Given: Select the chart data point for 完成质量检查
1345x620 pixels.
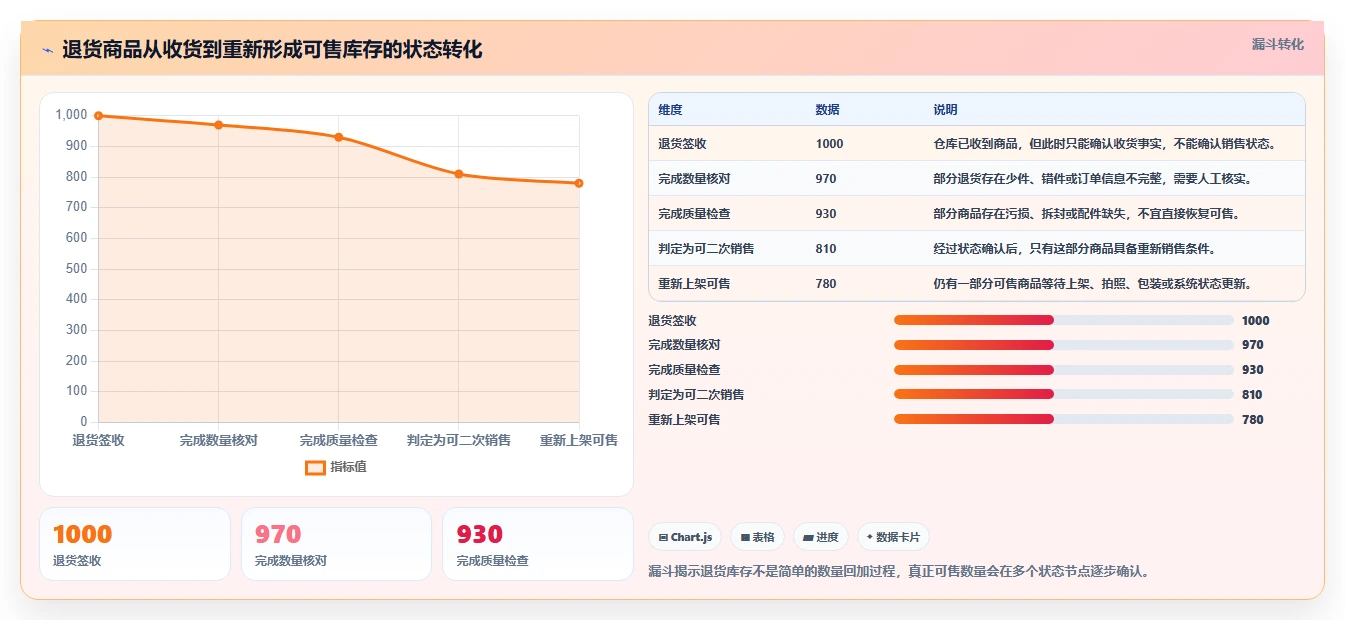Looking at the screenshot, I should click(x=339, y=137).
